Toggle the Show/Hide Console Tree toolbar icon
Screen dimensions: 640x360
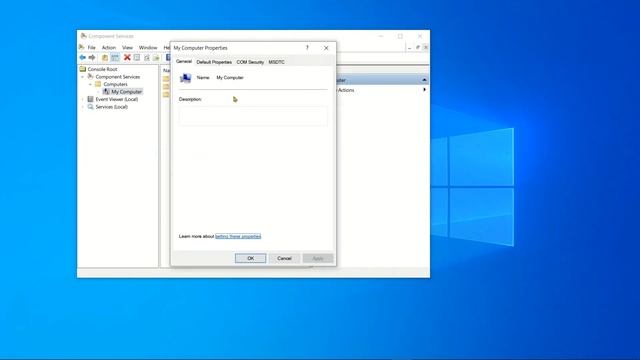115,58
